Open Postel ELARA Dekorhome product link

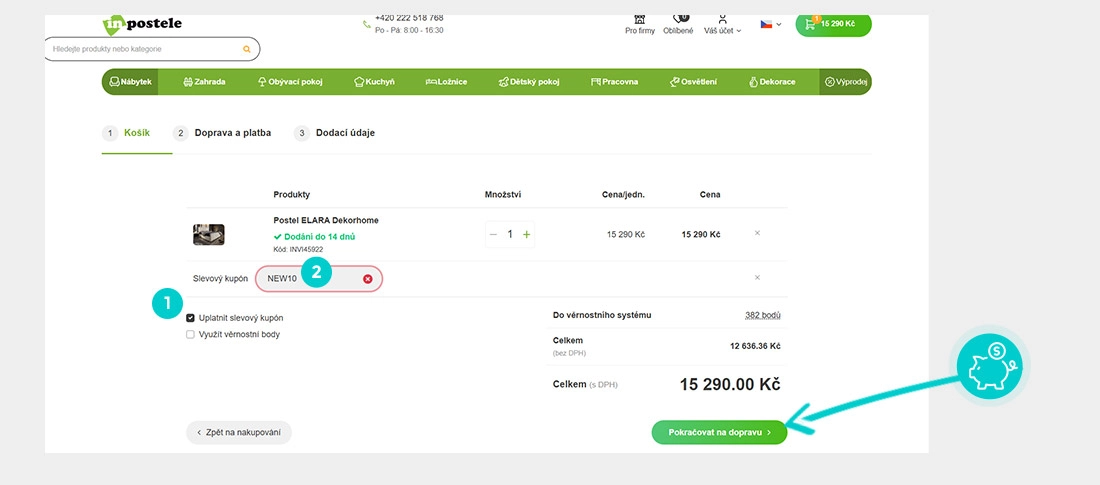coord(326,220)
